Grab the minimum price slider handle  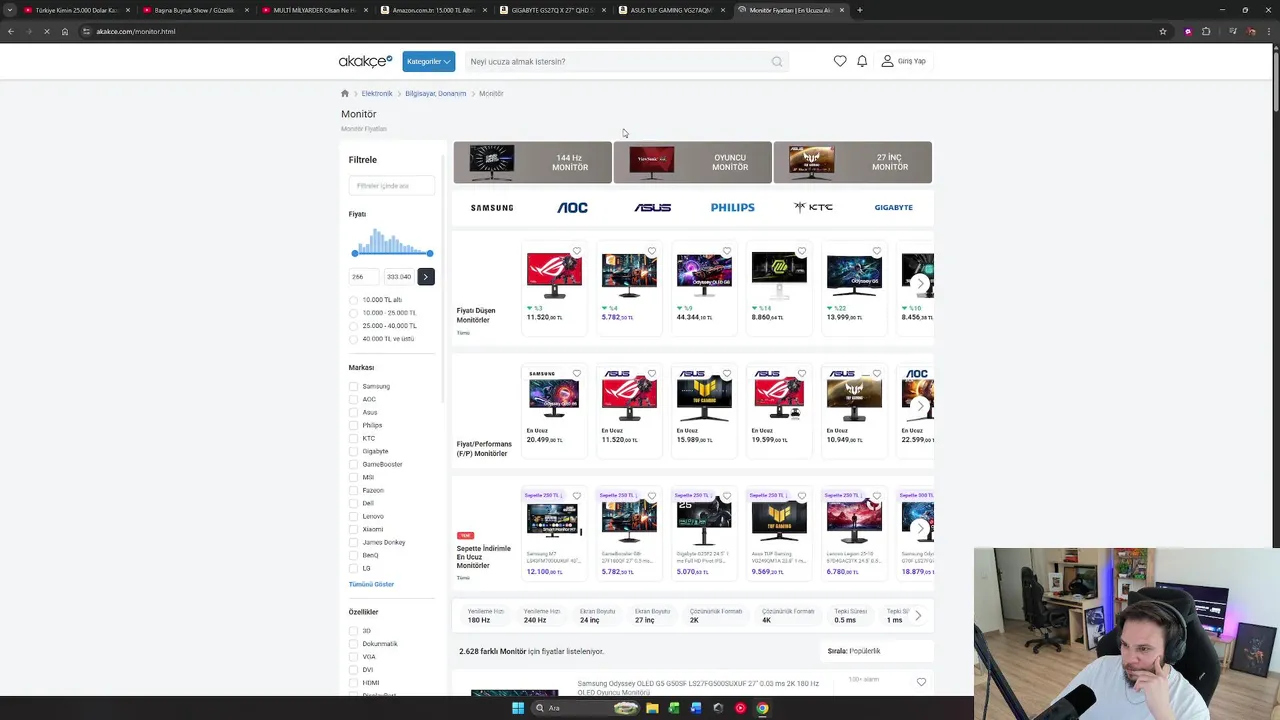click(x=355, y=253)
